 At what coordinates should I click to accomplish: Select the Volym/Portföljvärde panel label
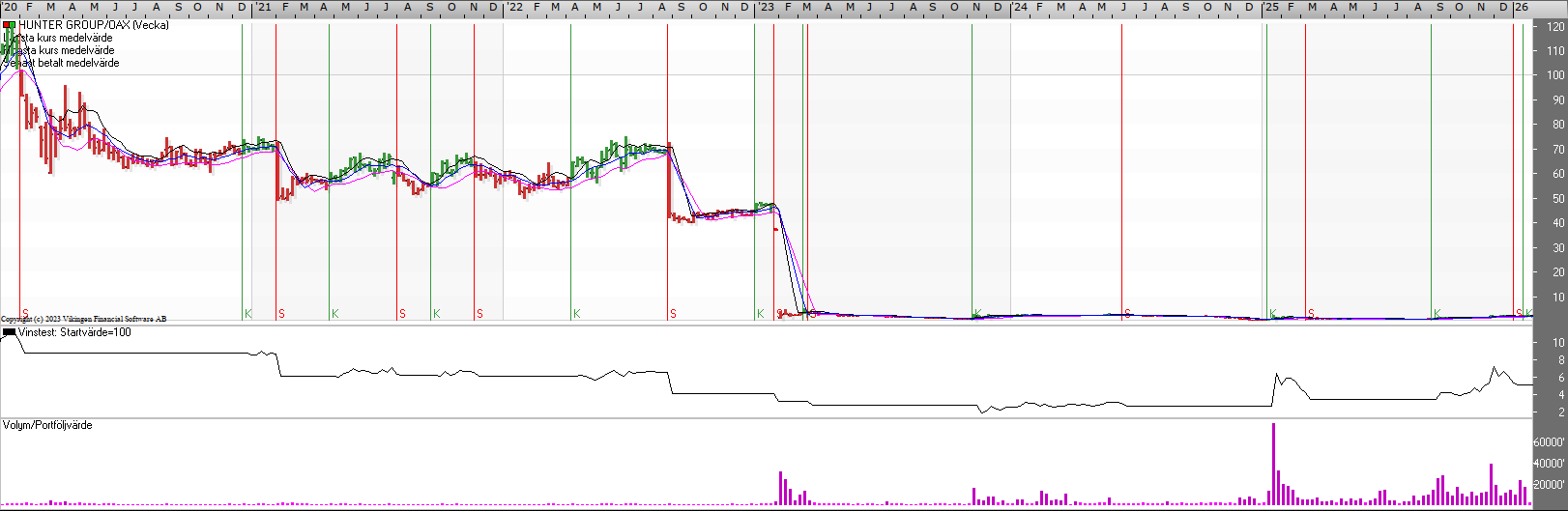(x=47, y=425)
